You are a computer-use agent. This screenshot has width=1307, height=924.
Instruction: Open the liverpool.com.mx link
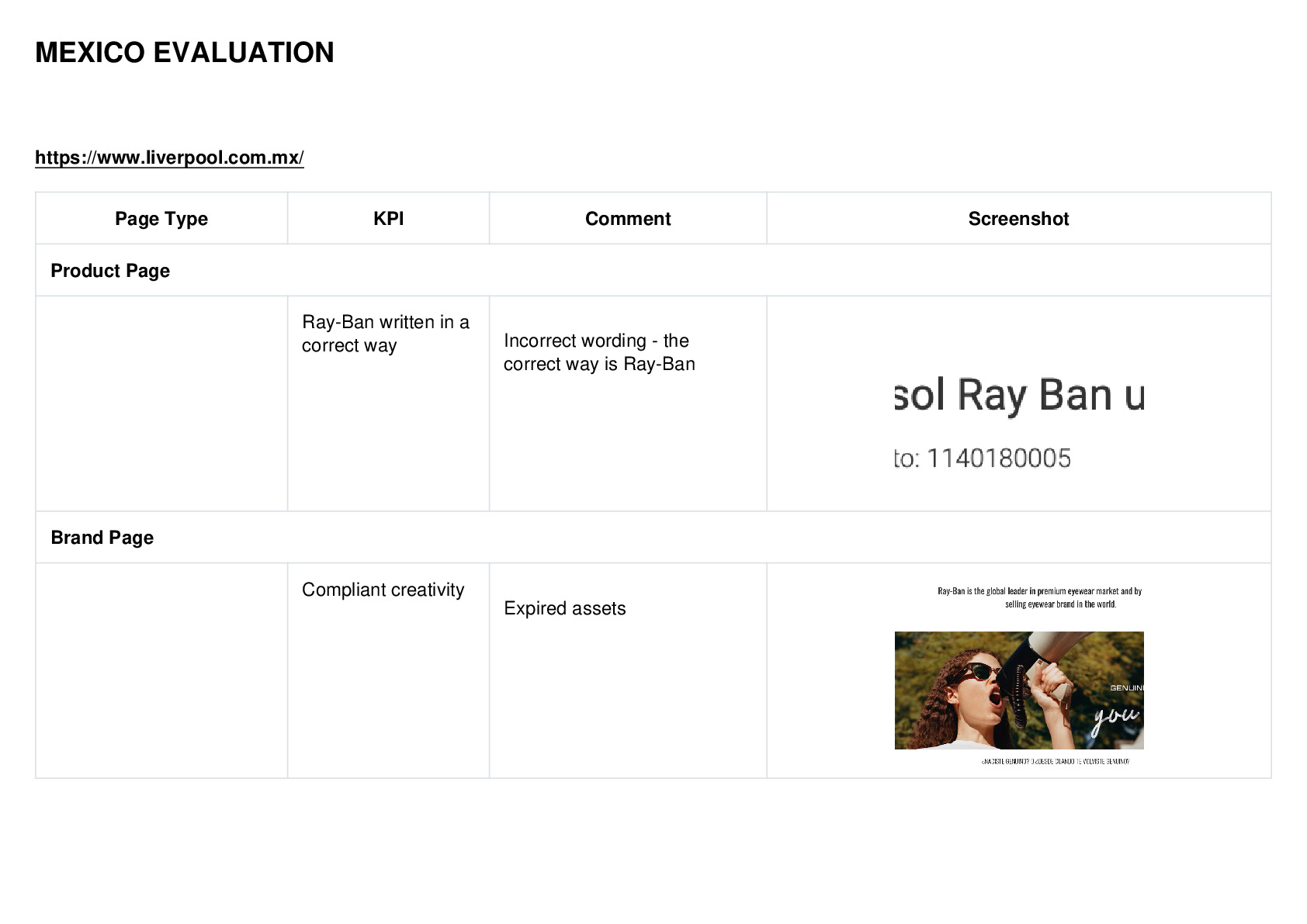169,157
